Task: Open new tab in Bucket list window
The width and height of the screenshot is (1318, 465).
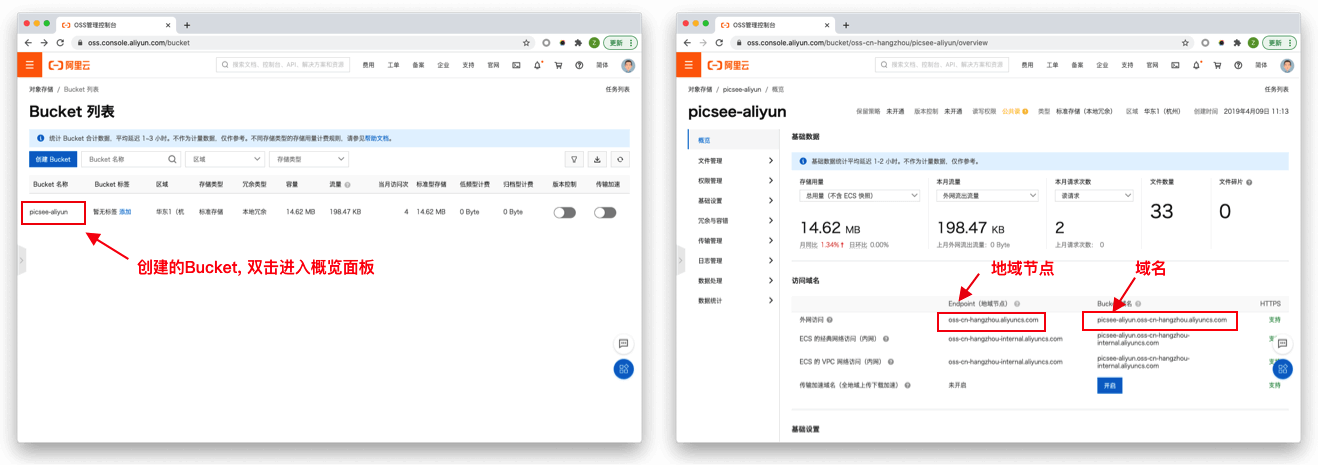Action: tap(187, 25)
